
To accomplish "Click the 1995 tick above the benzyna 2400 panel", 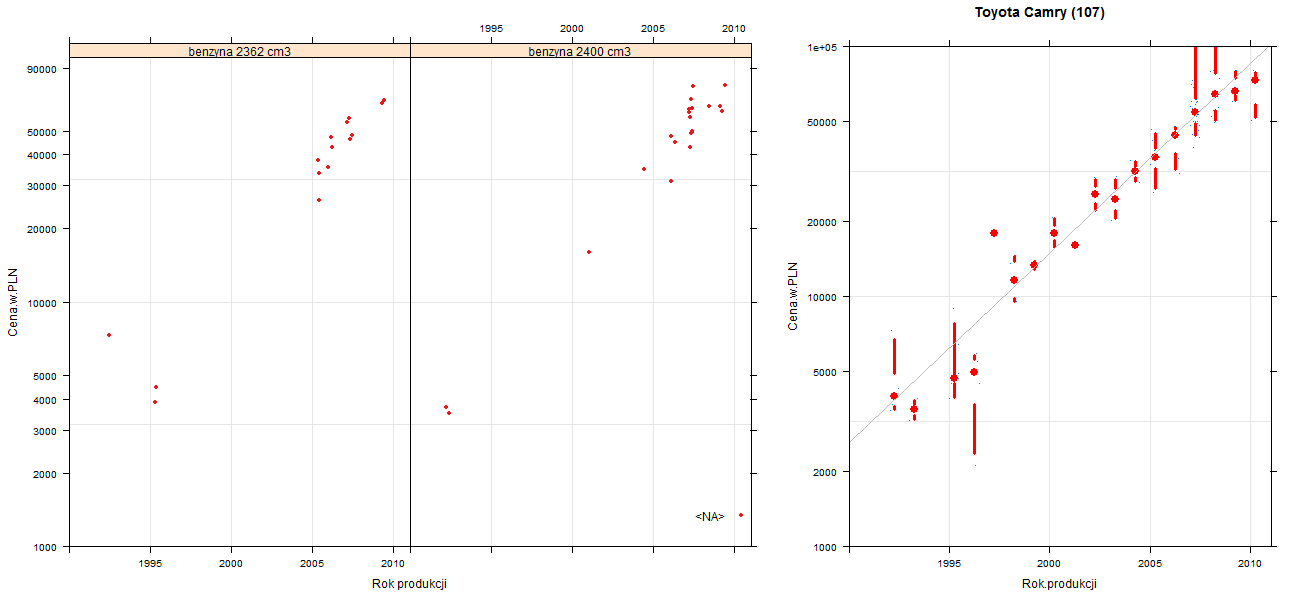I will click(x=492, y=28).
